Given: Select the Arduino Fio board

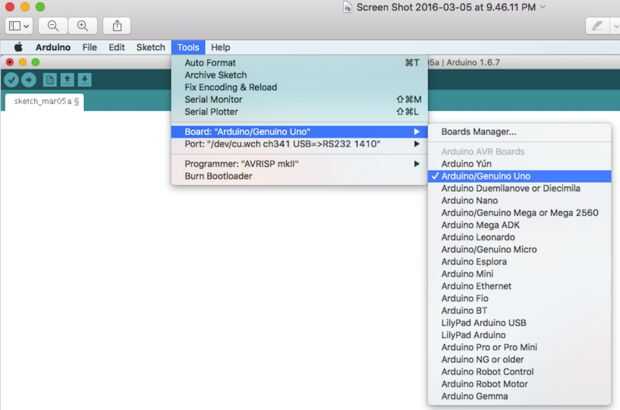Looking at the screenshot, I should point(520,299).
